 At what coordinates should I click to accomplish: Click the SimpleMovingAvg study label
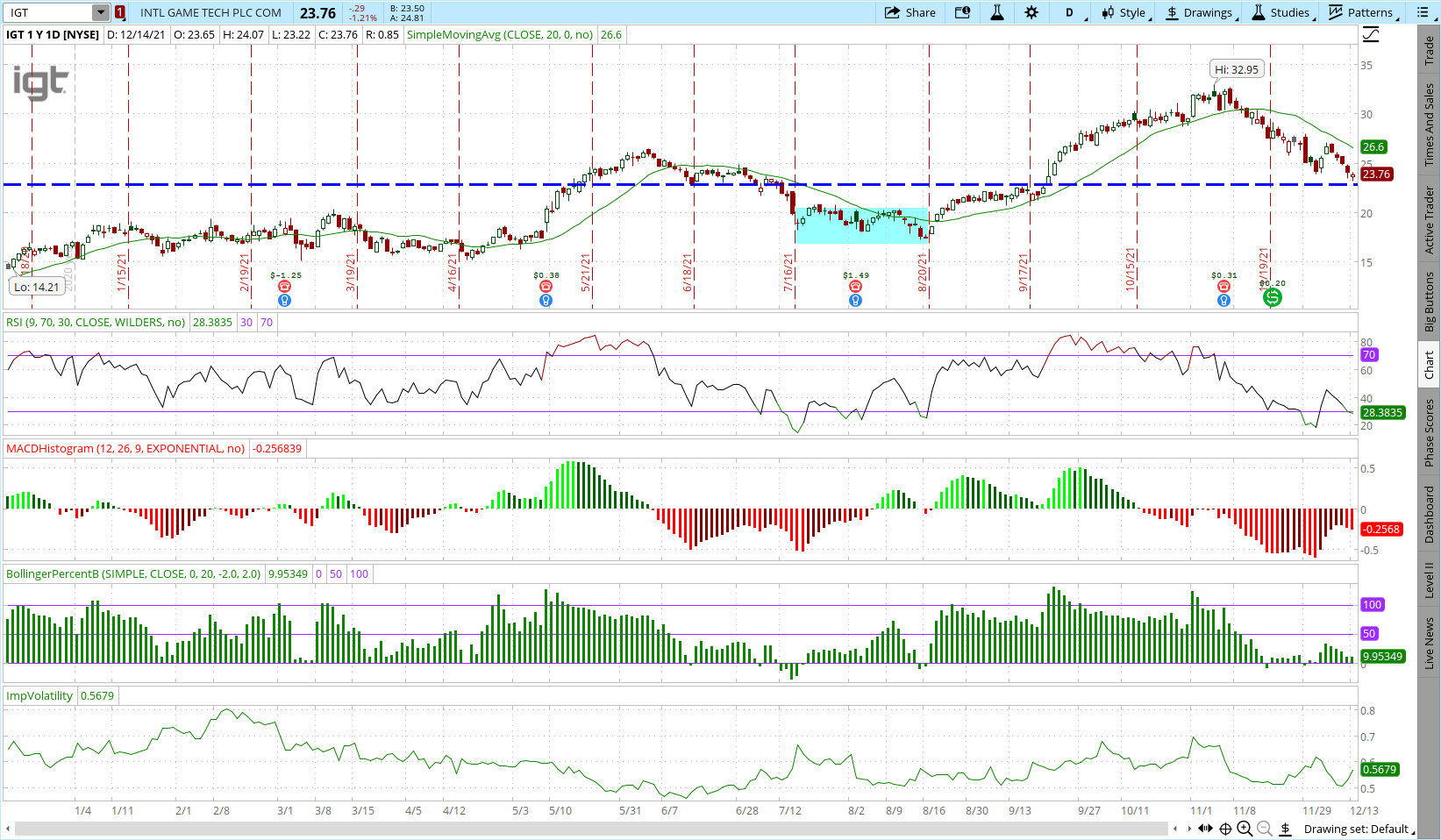click(x=500, y=35)
